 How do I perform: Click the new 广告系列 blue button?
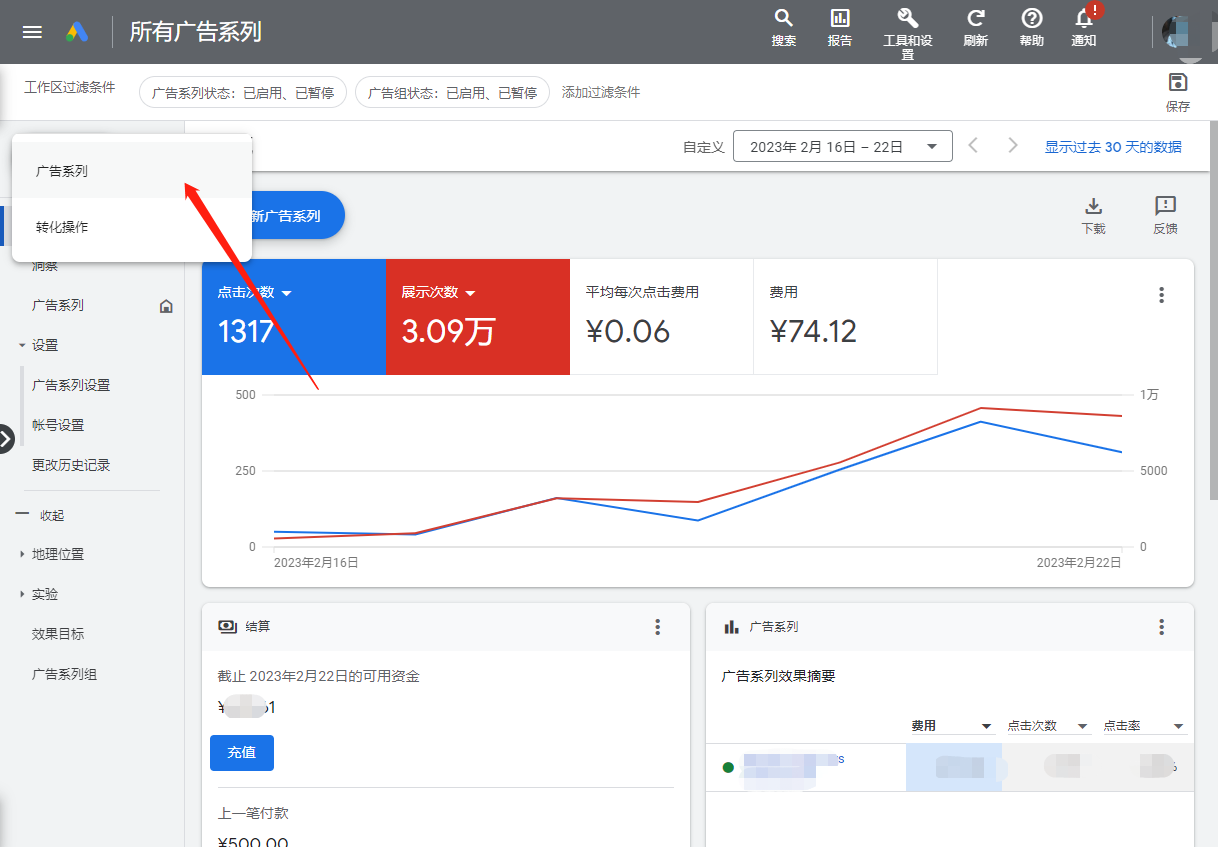297,215
